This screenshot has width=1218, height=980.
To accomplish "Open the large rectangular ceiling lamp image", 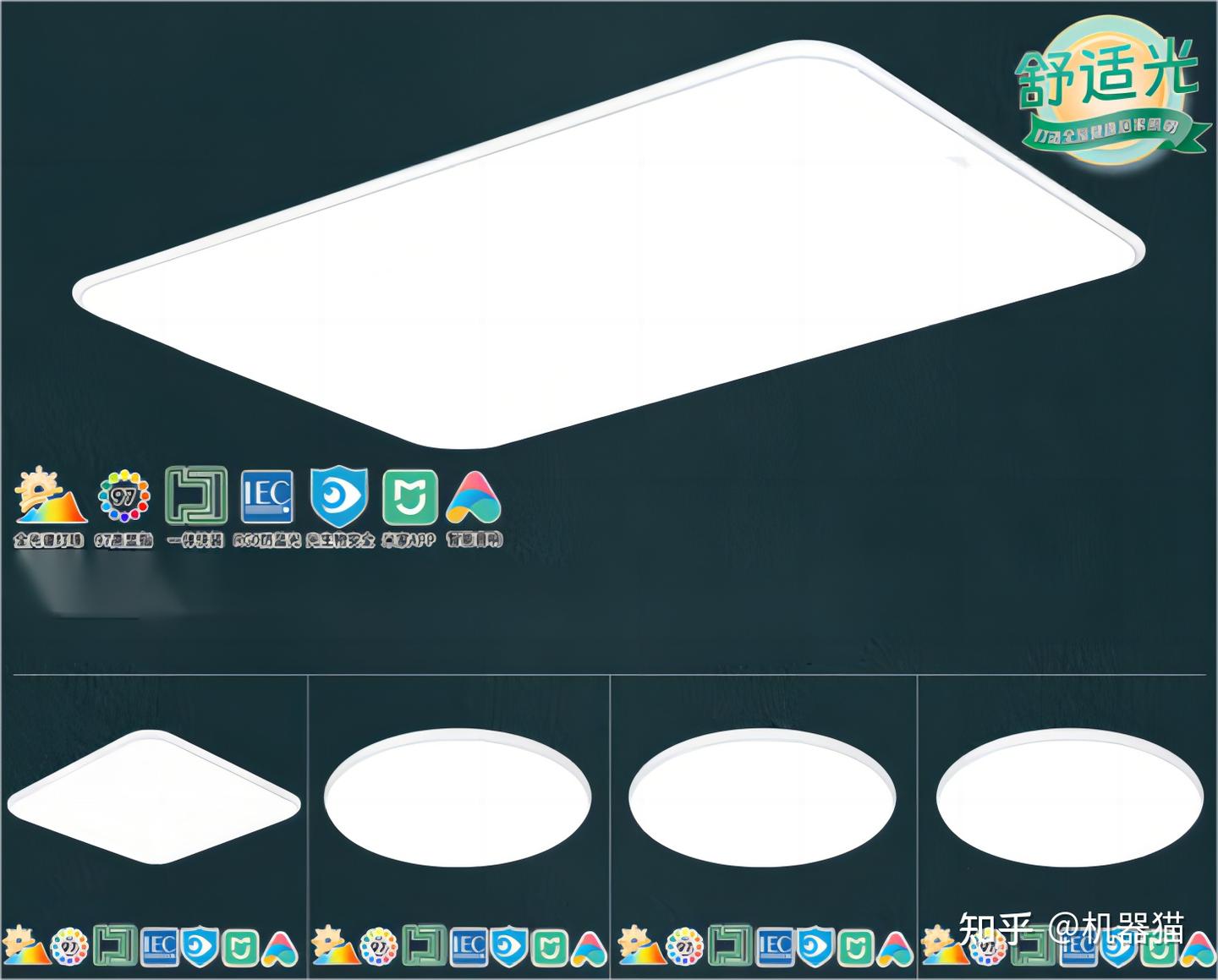I will 609,245.
